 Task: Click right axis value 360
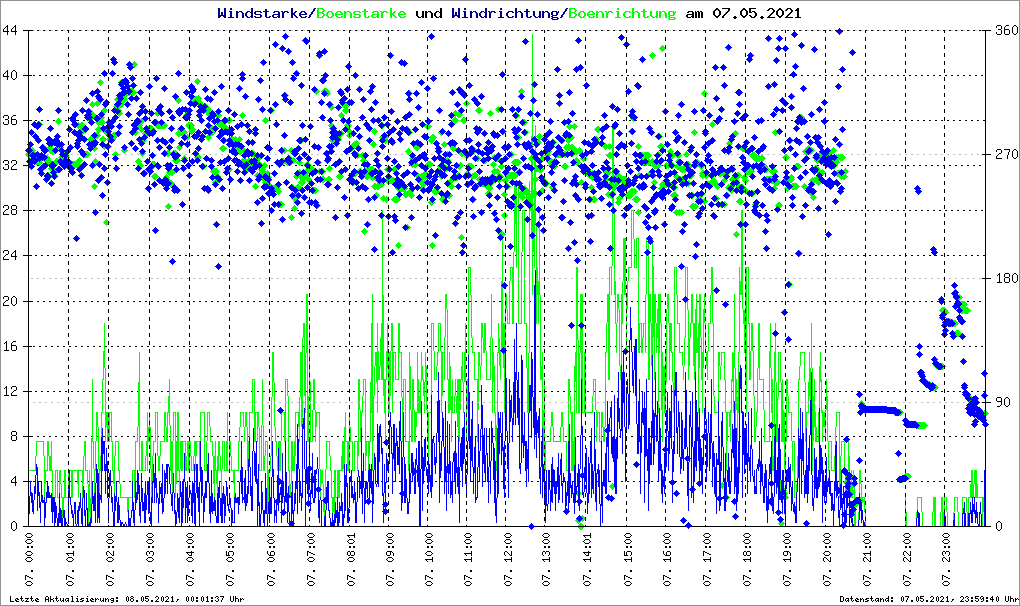(1007, 31)
